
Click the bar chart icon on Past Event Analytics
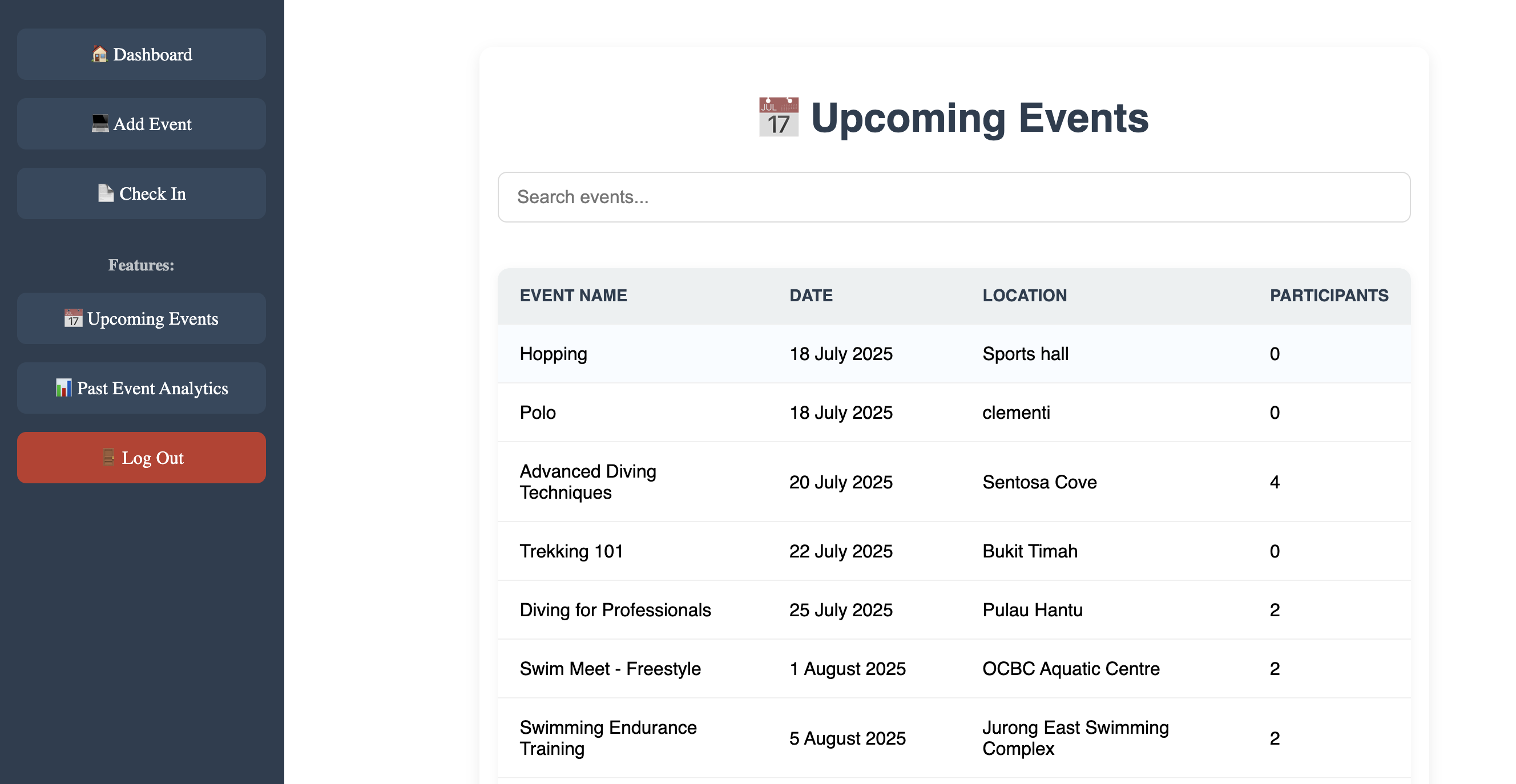tap(63, 387)
